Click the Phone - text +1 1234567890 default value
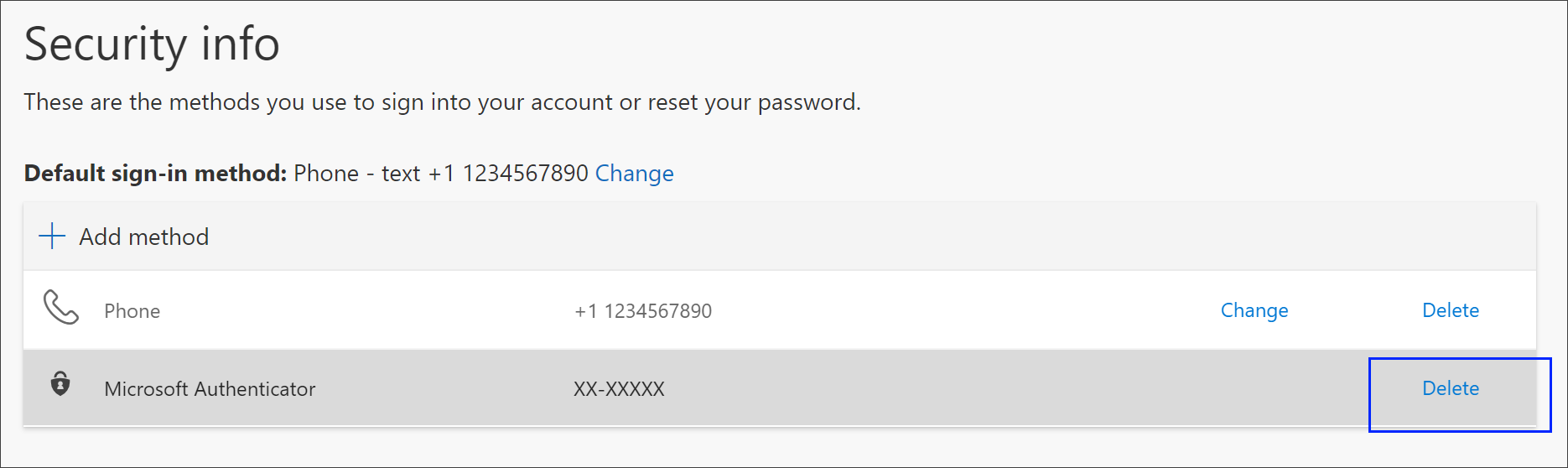The image size is (1568, 468). coord(441,174)
